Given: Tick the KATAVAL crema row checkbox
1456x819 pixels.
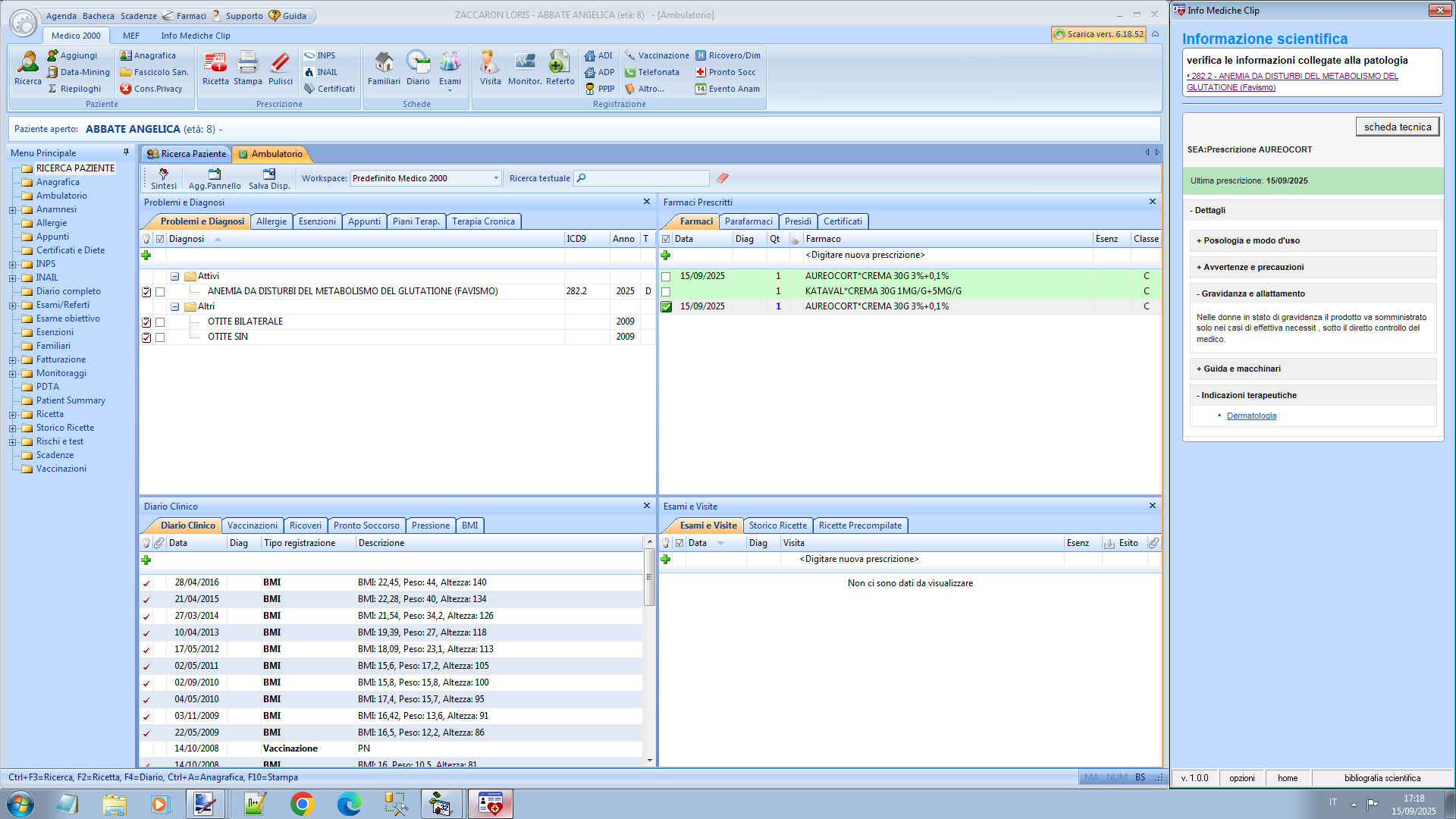Looking at the screenshot, I should tap(666, 292).
